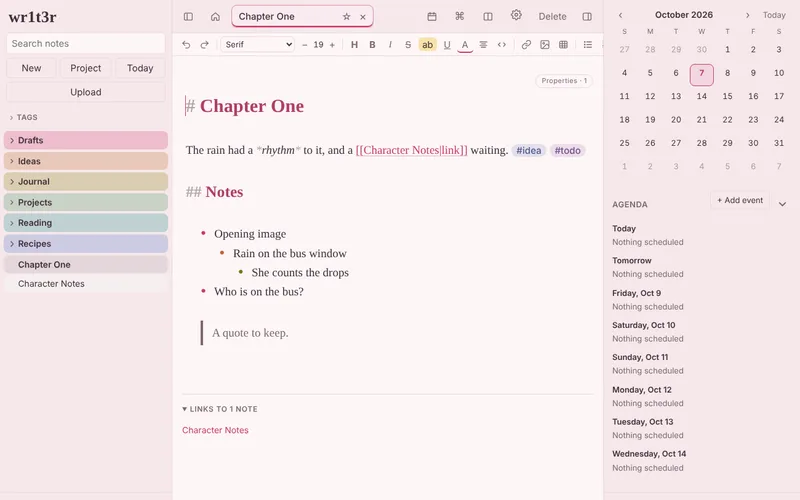
Task: Insert a hyperlink
Action: 526,44
